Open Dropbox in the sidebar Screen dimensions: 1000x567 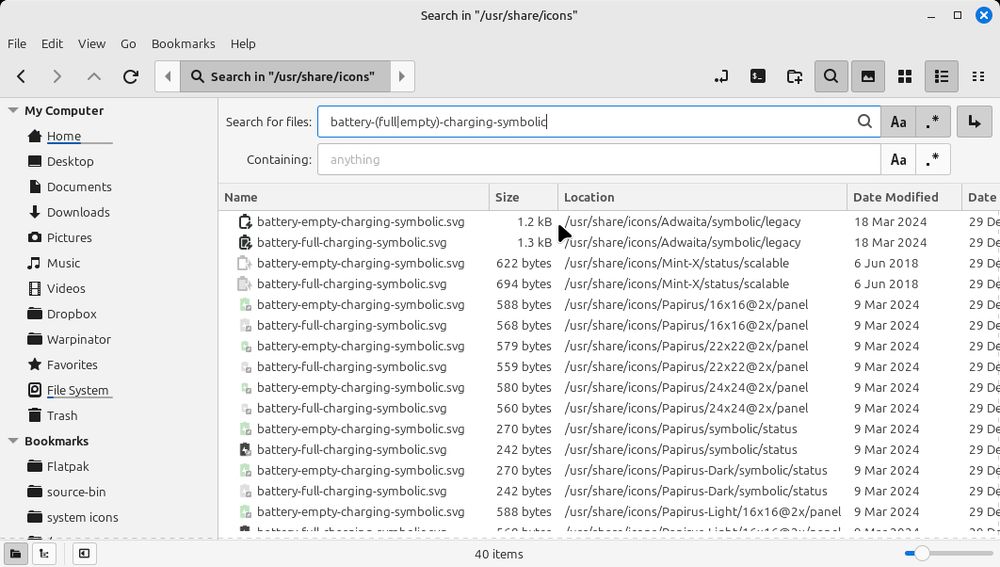pos(71,314)
